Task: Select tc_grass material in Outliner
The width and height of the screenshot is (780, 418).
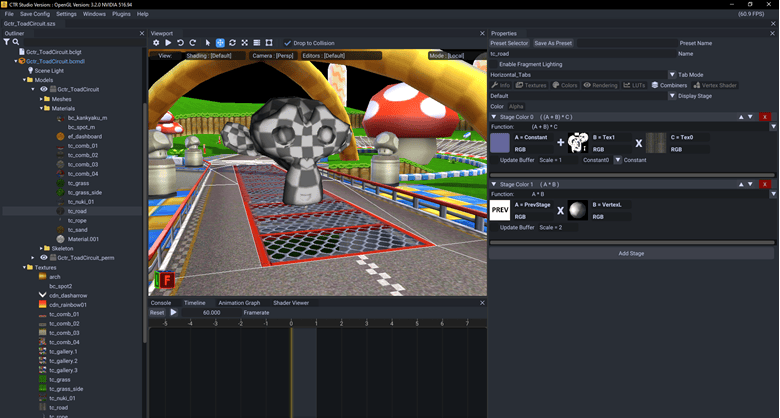Action: click(77, 183)
